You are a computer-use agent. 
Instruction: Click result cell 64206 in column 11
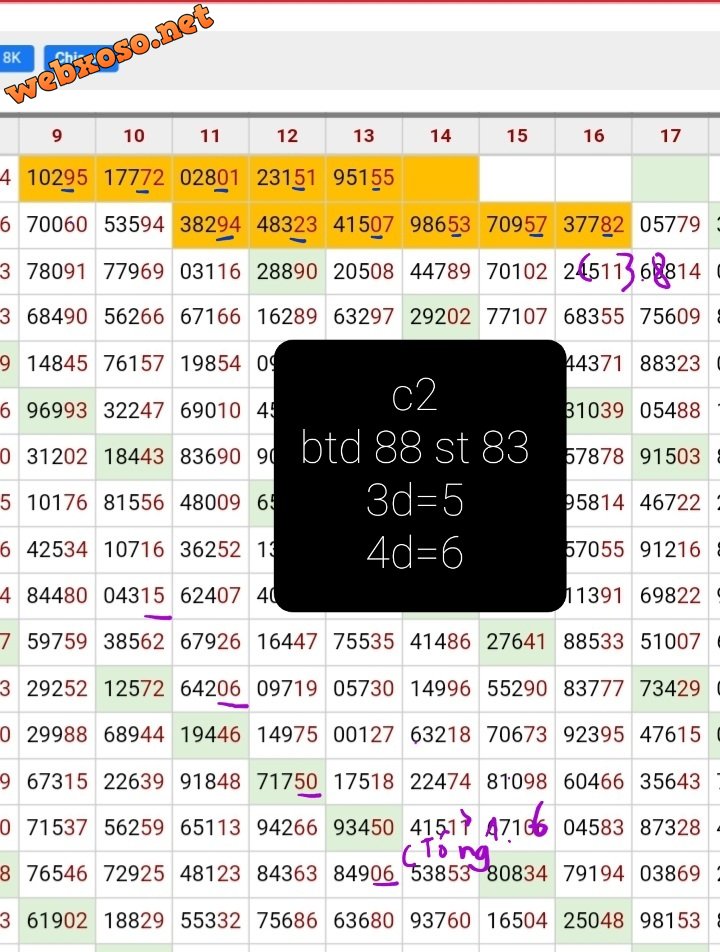210,688
